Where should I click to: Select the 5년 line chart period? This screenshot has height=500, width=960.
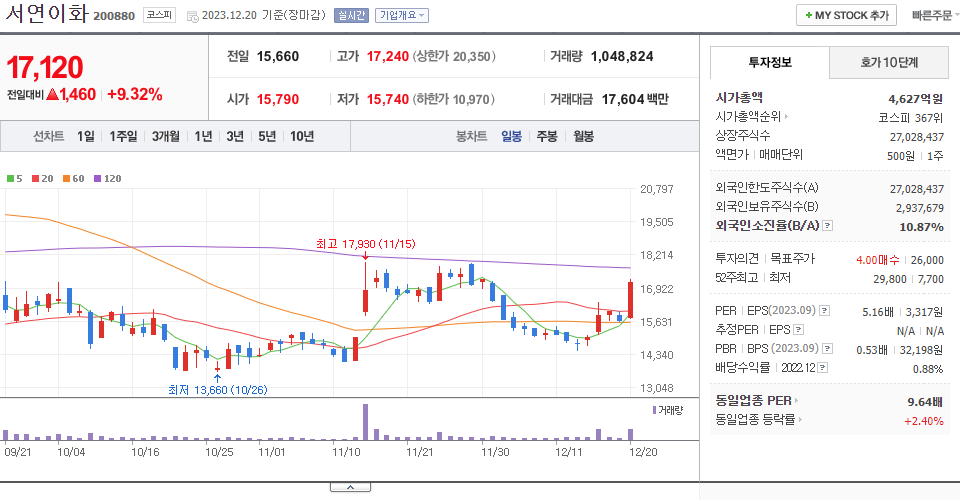(267, 136)
